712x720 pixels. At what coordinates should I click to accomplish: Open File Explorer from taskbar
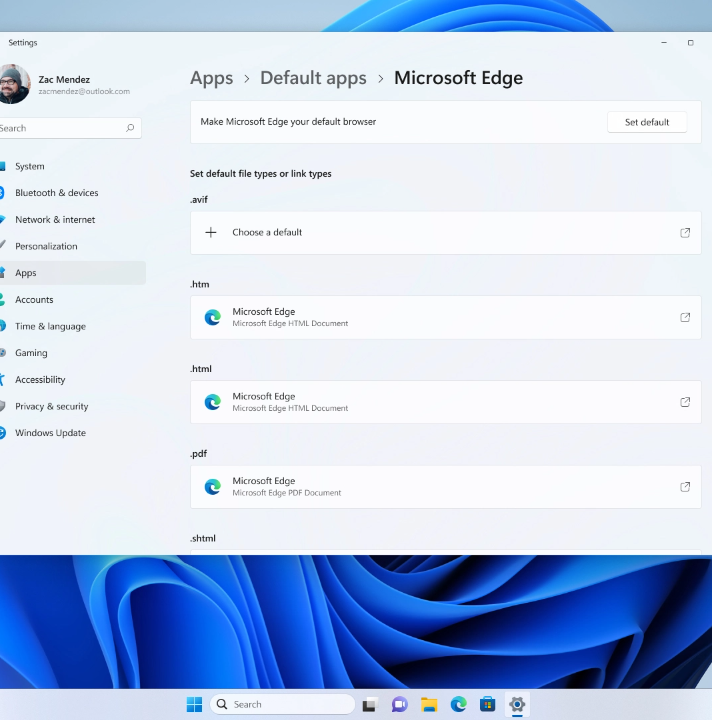pos(429,704)
